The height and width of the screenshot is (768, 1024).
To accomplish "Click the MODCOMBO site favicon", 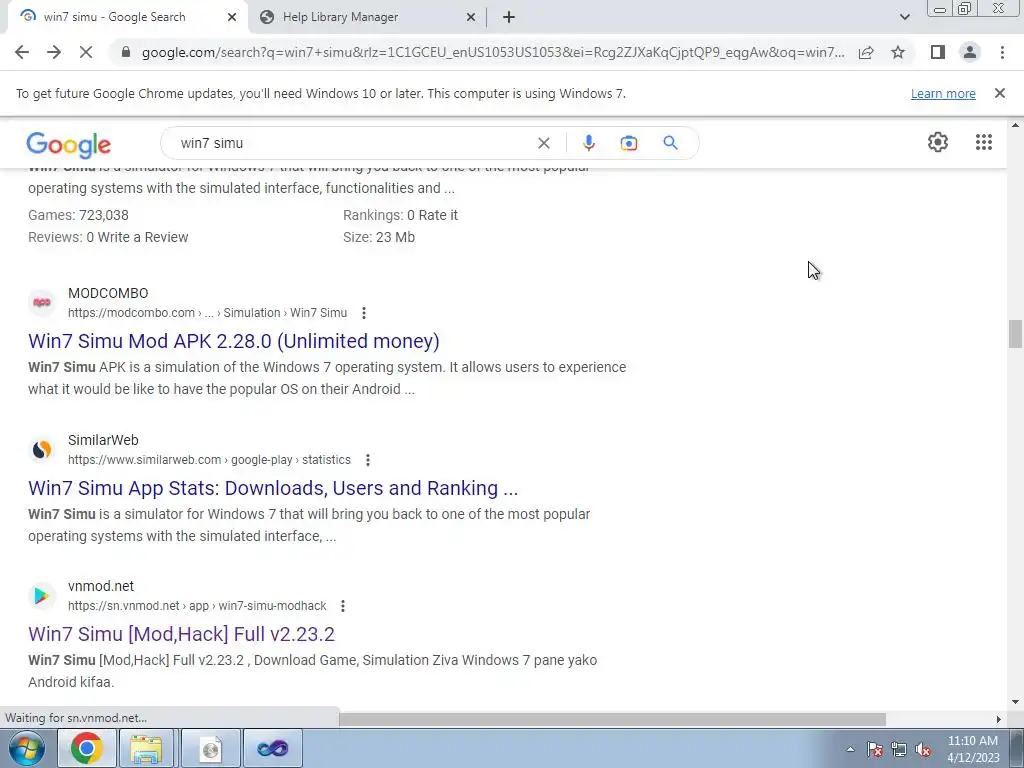I will (x=42, y=302).
